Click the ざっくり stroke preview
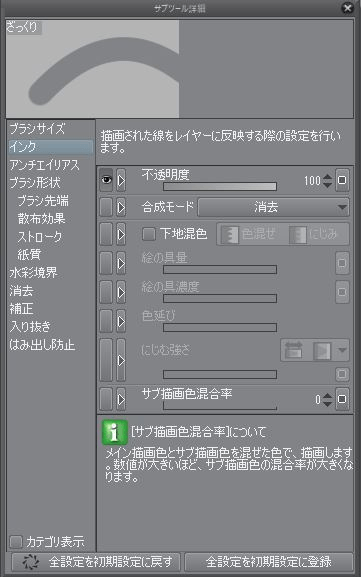The height and width of the screenshot is (577, 361). (x=92, y=69)
